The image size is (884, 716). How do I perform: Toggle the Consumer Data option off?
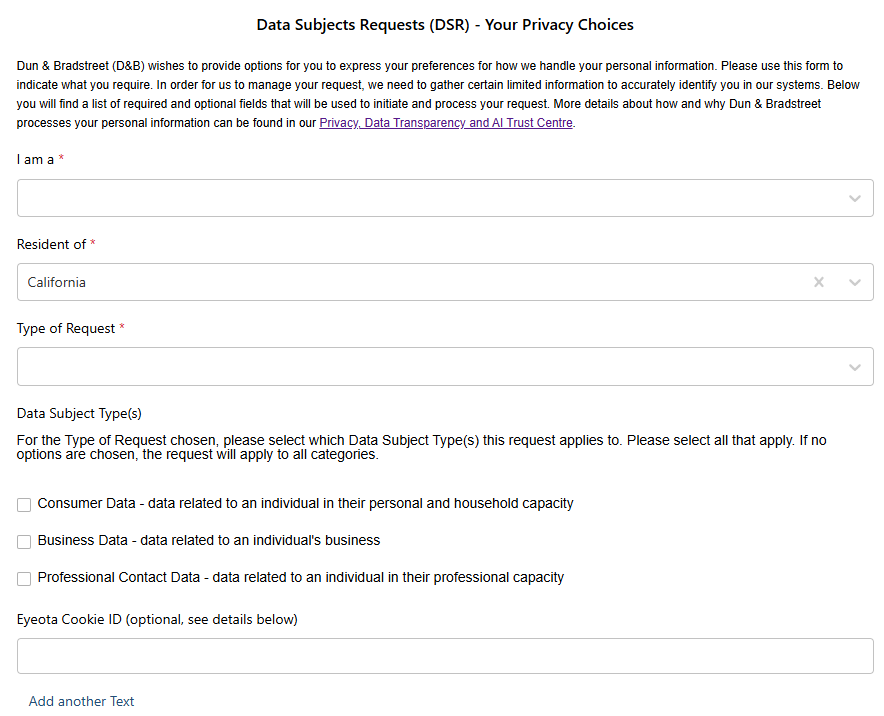click(24, 504)
